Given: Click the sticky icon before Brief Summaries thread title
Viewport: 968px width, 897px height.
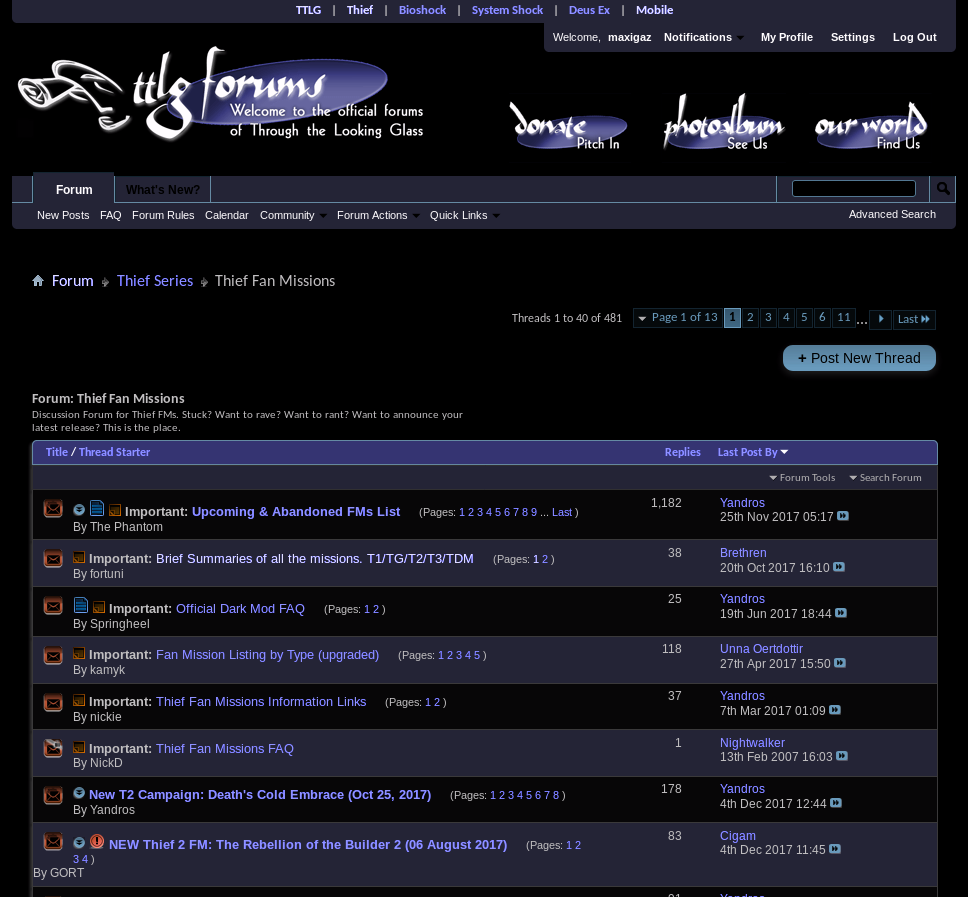Looking at the screenshot, I should (x=79, y=557).
